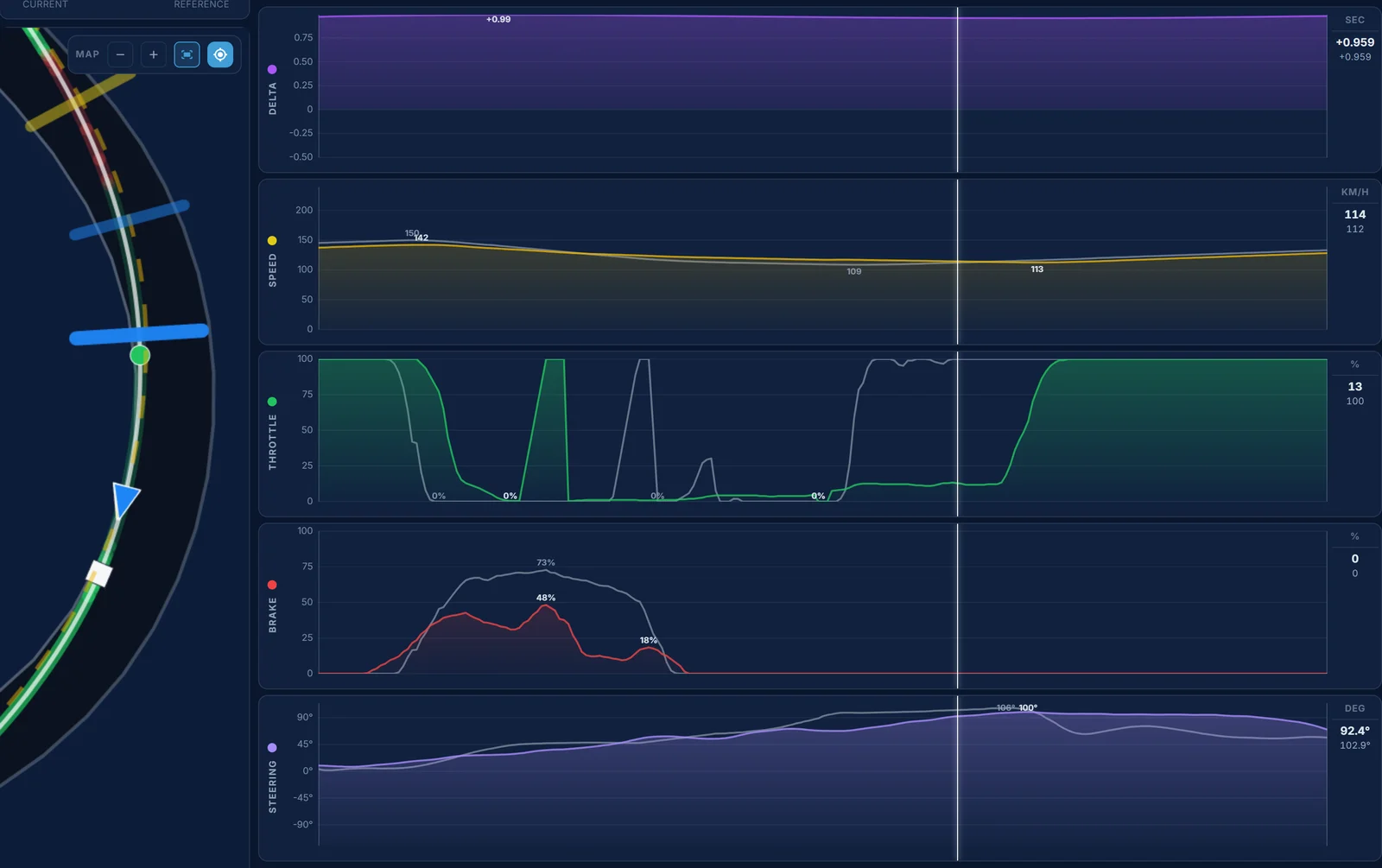
Task: Click the red Brake channel dot
Action: coord(272,585)
